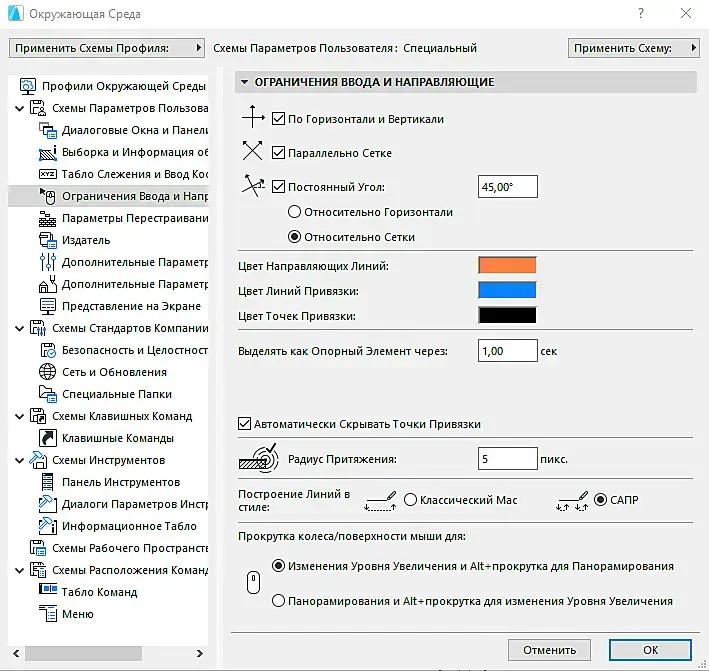Click the Диалоги Параметров Инструментов icon
709x671 pixels.
[x=47, y=504]
